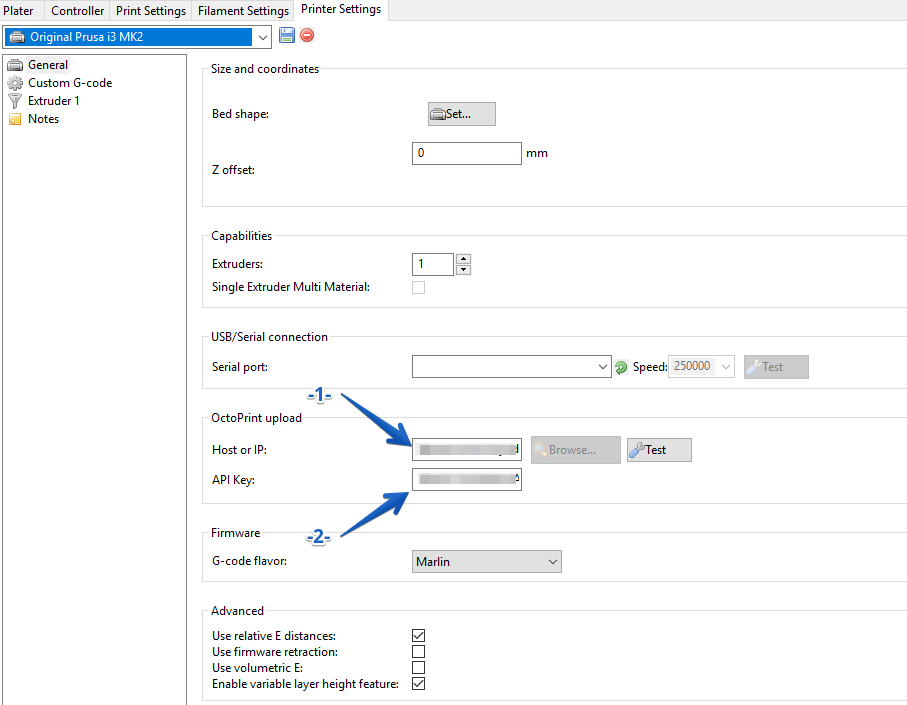Save the current printer preset

[x=286, y=35]
